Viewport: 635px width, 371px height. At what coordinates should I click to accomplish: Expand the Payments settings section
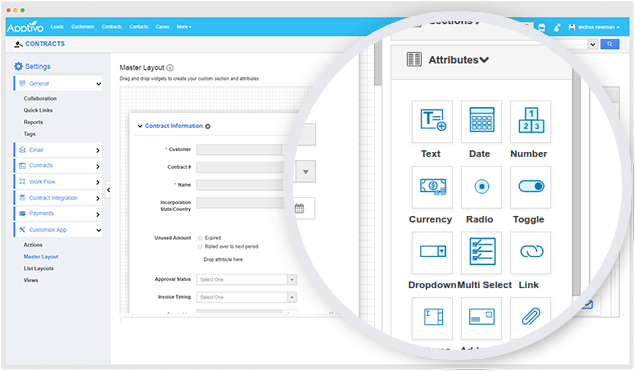pos(58,213)
